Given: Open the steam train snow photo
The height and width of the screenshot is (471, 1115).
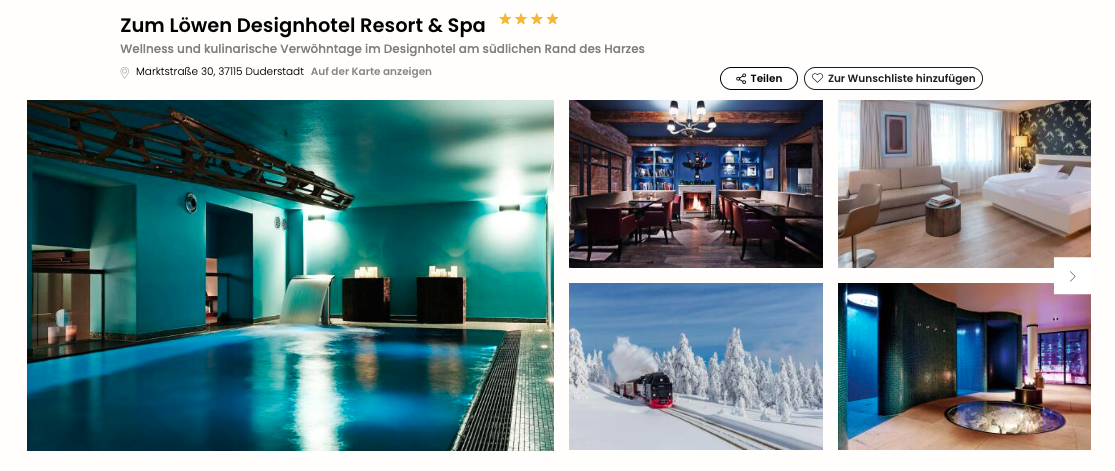Looking at the screenshot, I should [695, 366].
